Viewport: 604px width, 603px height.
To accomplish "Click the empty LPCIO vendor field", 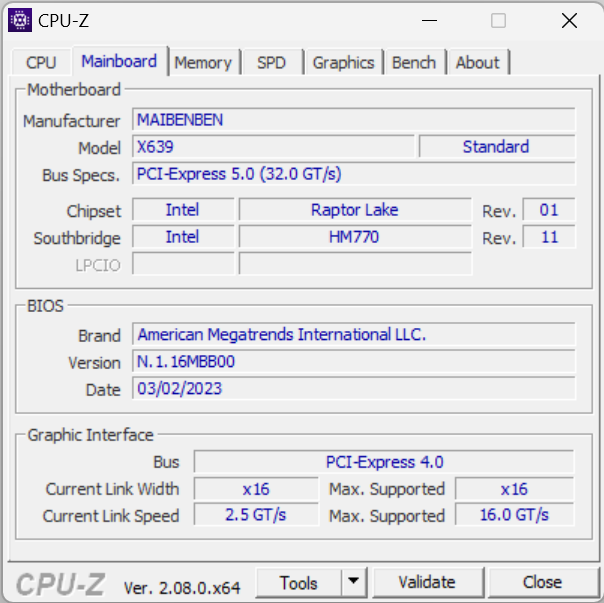I will (183, 264).
